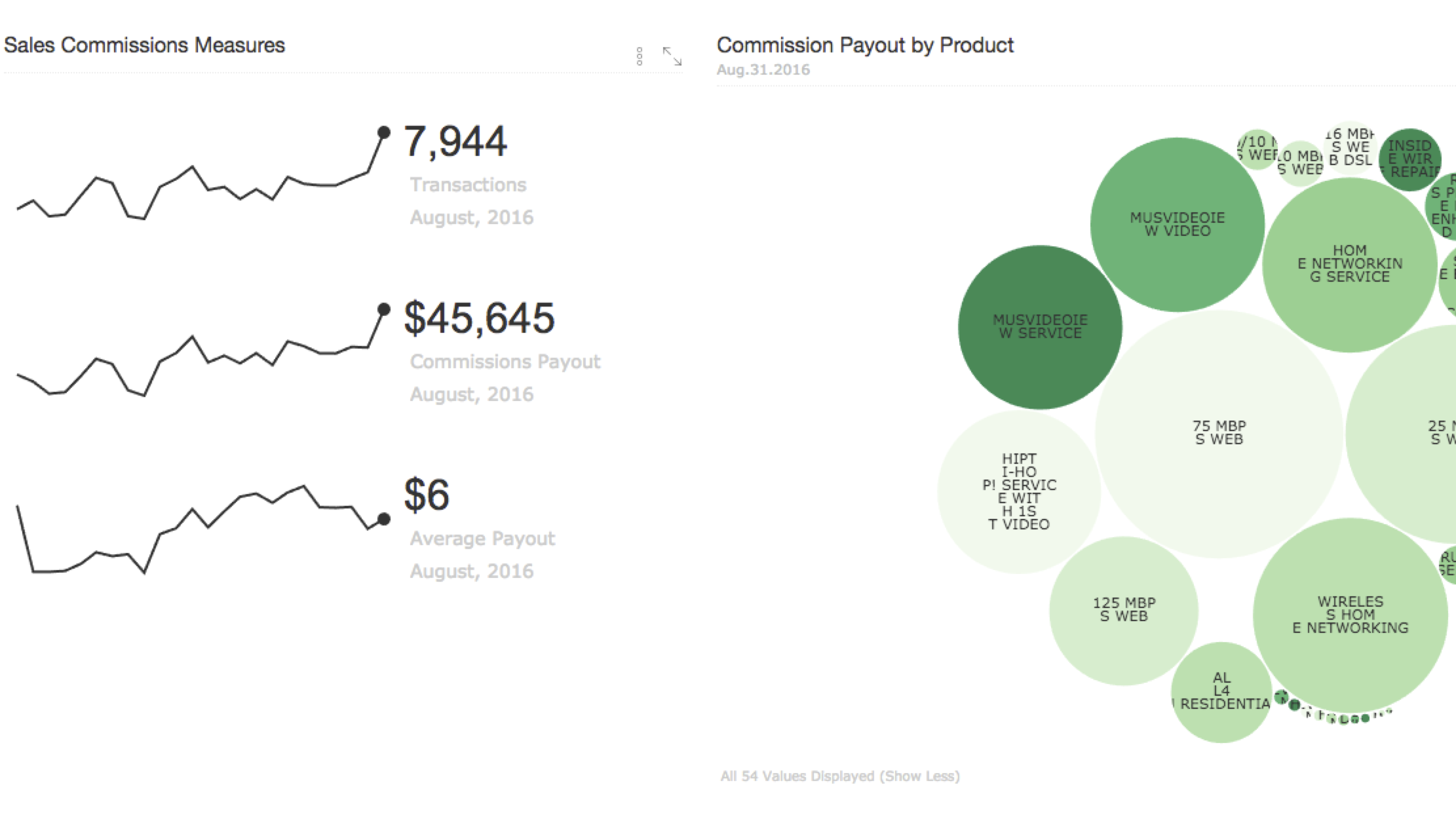Click August, 2016 under Transactions

coord(472,218)
